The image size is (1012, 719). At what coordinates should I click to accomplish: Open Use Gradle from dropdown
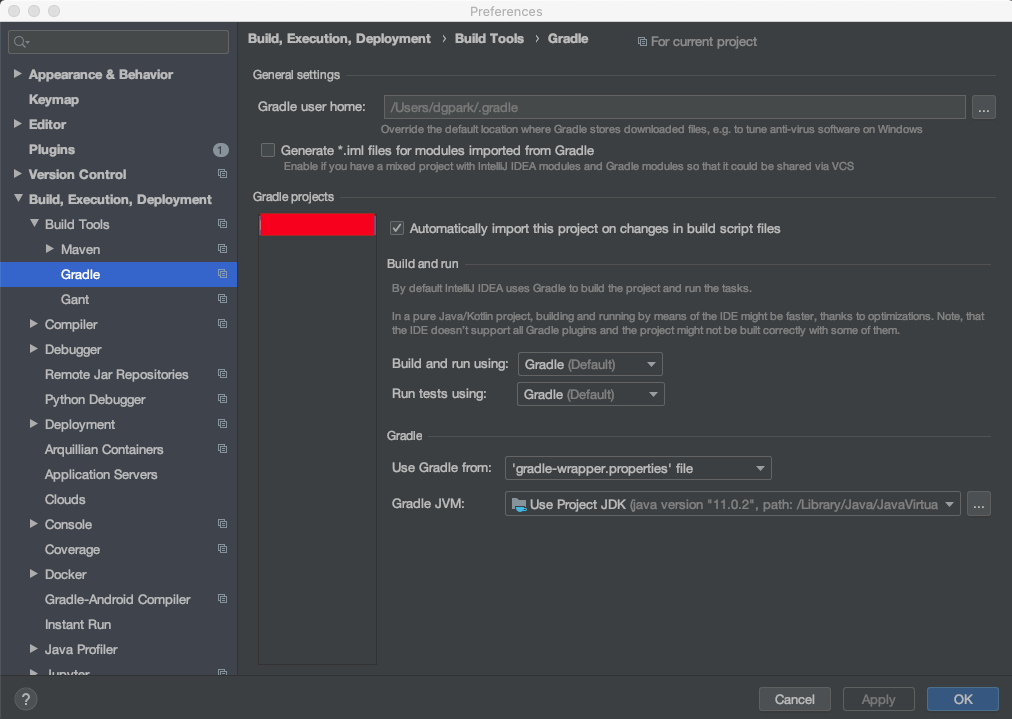click(x=638, y=468)
